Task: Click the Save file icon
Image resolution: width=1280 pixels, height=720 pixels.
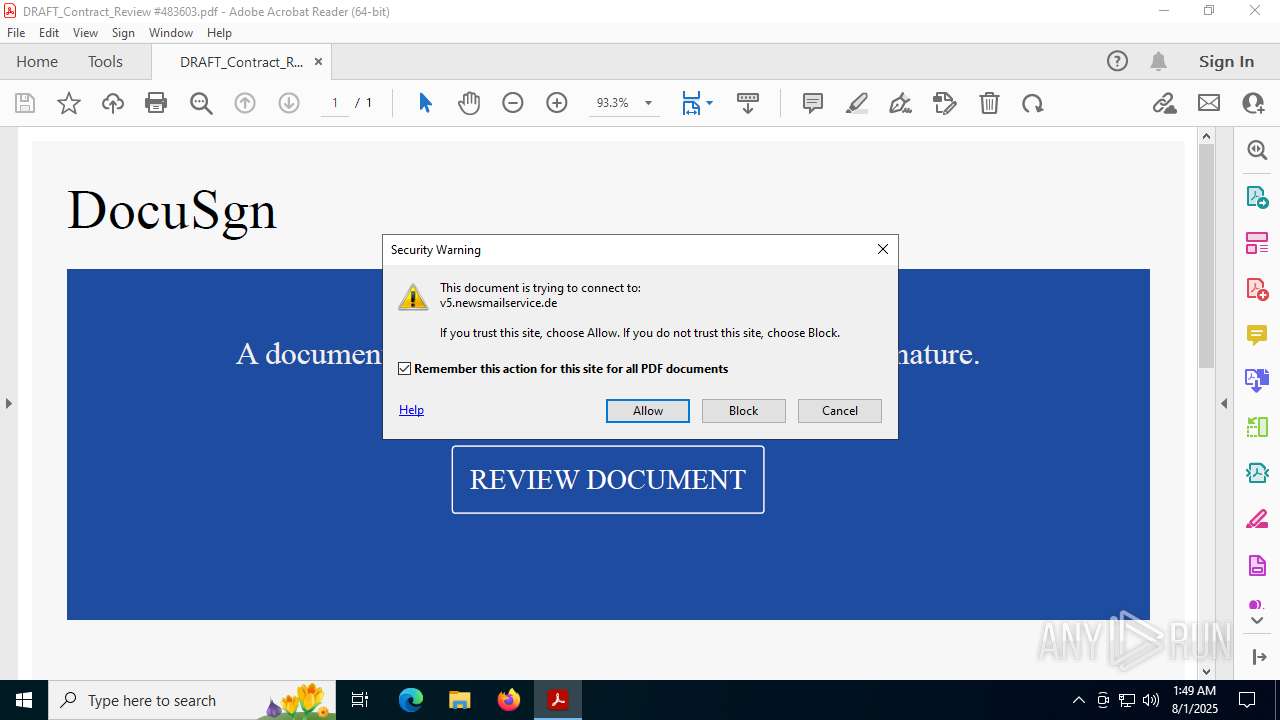Action: tap(25, 103)
